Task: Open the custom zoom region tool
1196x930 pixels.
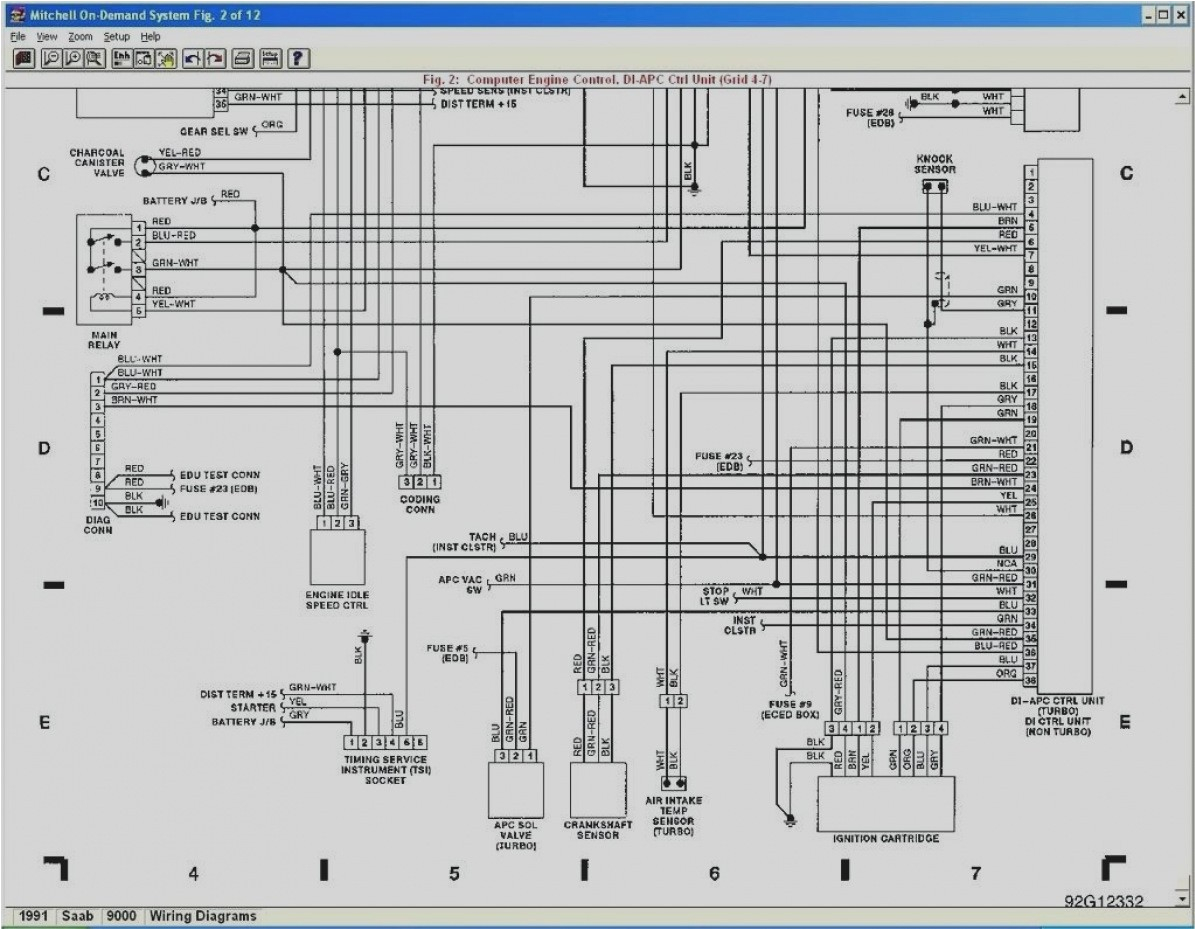Action: [93, 57]
